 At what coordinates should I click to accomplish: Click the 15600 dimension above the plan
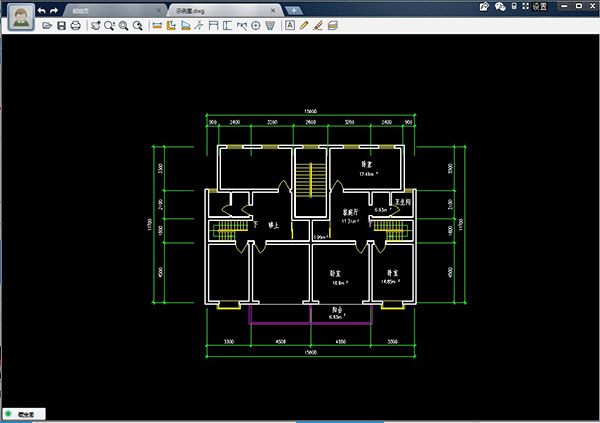point(310,111)
